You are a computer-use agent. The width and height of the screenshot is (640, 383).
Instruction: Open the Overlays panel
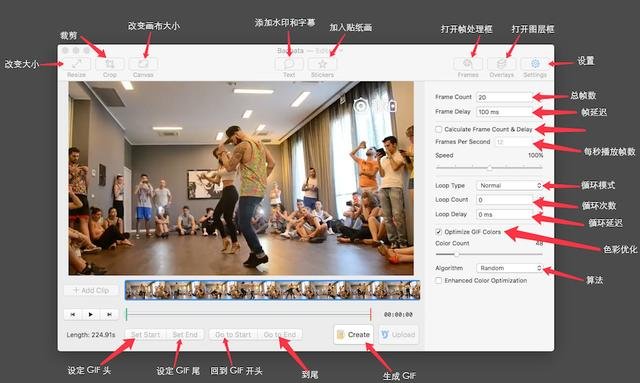pyautogui.click(x=502, y=64)
